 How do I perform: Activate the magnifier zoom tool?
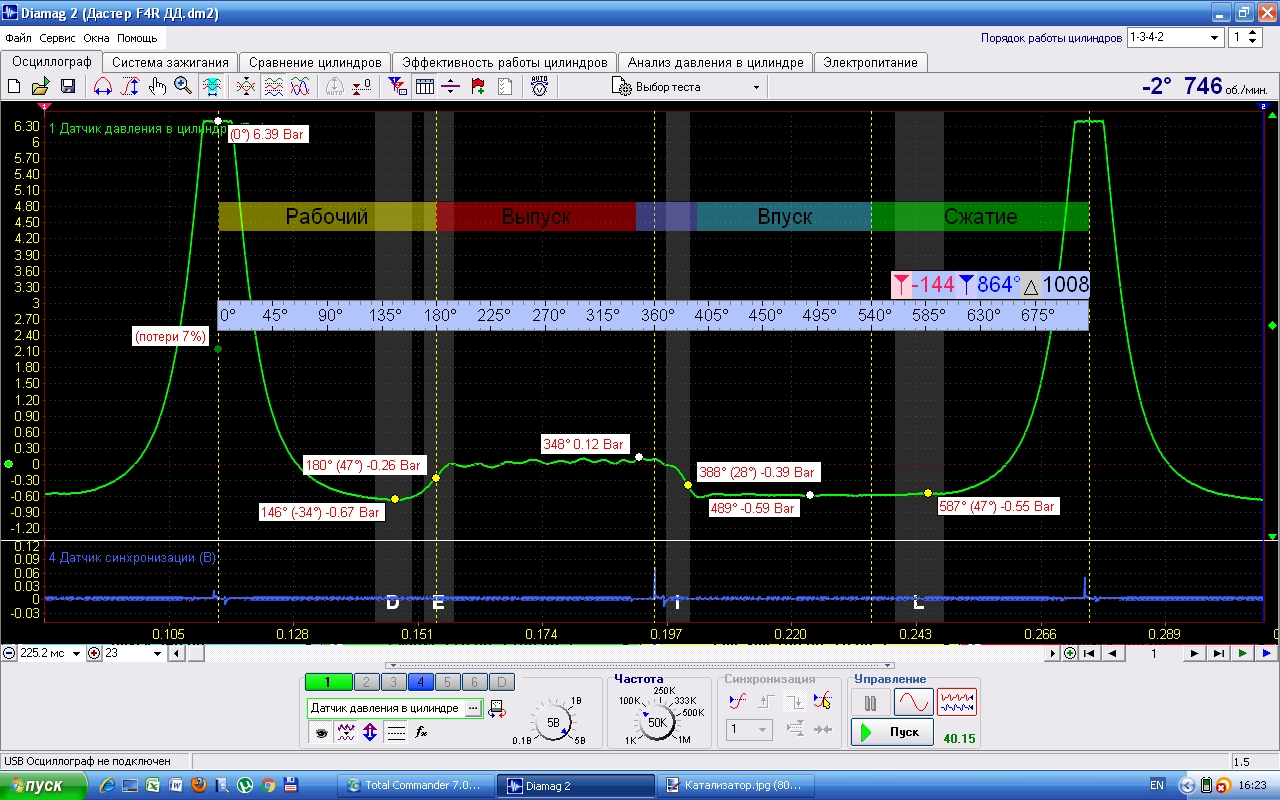click(183, 87)
